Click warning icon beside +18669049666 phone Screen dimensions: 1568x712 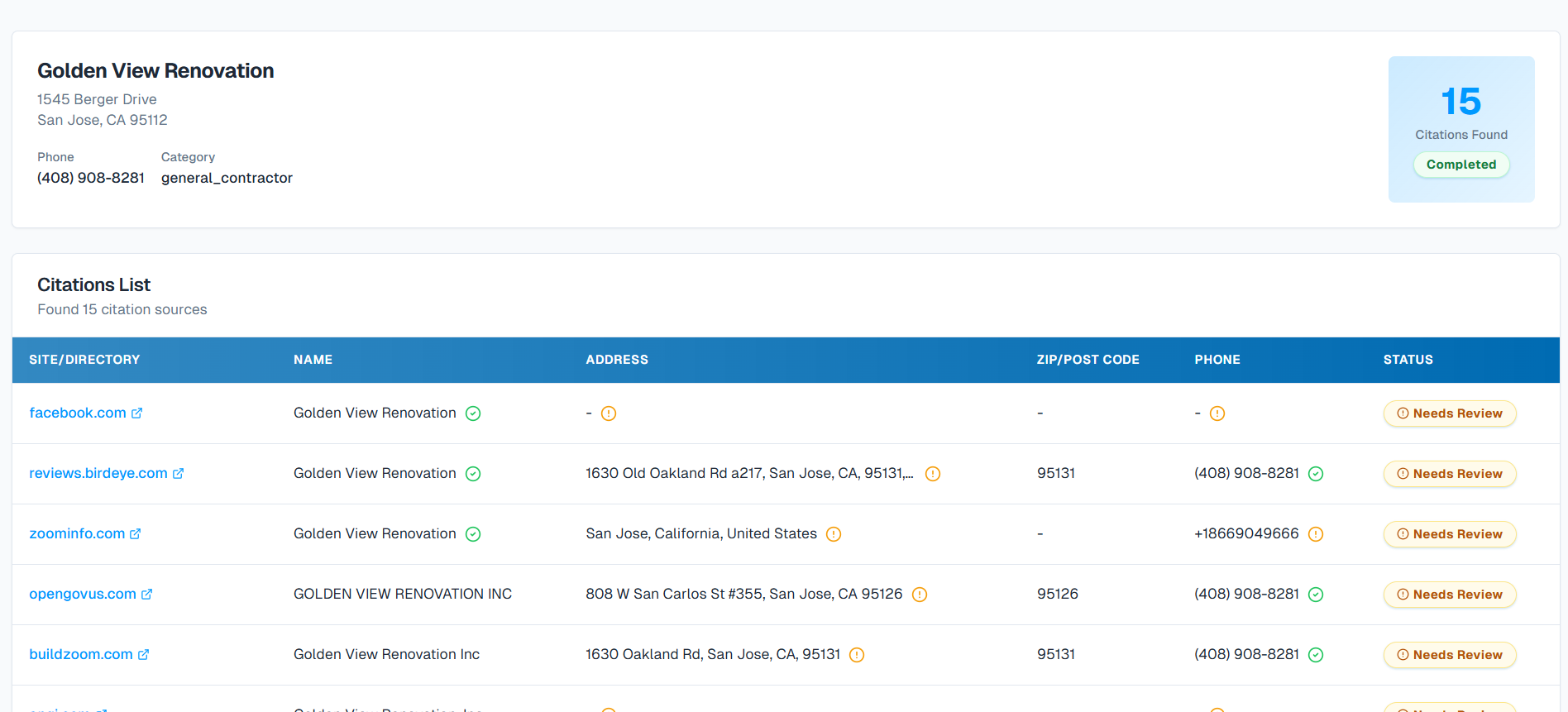(x=1316, y=534)
